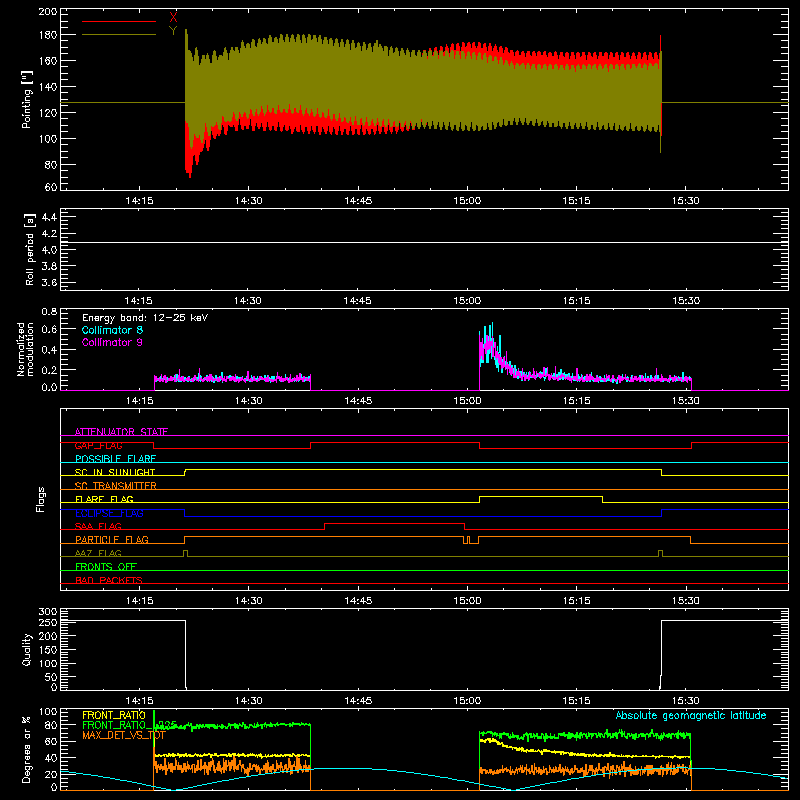The height and width of the screenshot is (800, 800).
Task: Click 14:45 tick under Roll period plot
Action: 358,301
